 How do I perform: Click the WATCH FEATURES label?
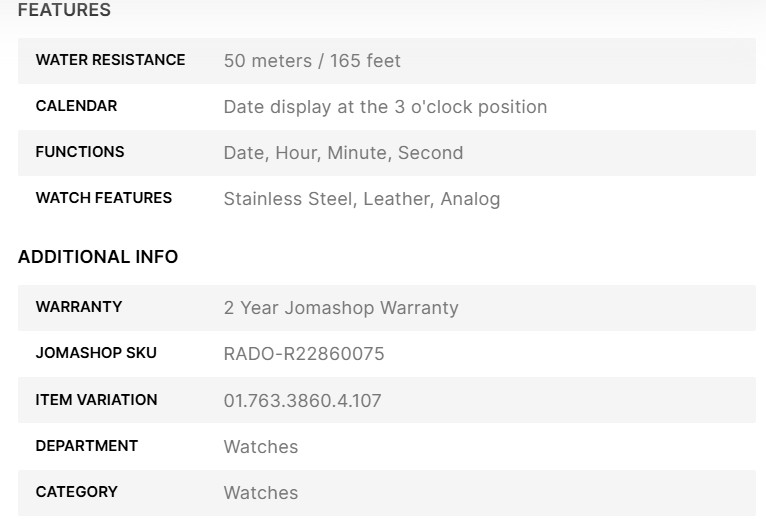click(x=104, y=198)
